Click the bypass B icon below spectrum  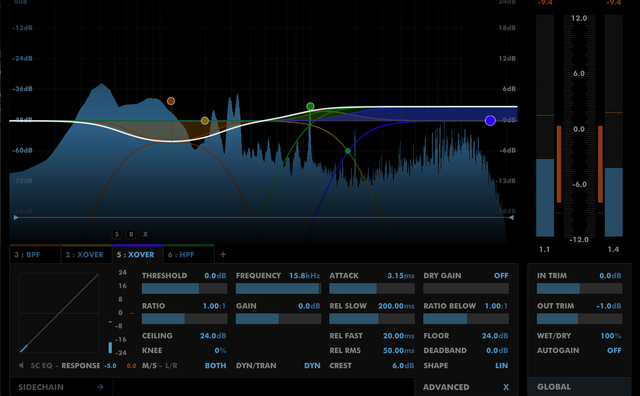[x=131, y=234]
